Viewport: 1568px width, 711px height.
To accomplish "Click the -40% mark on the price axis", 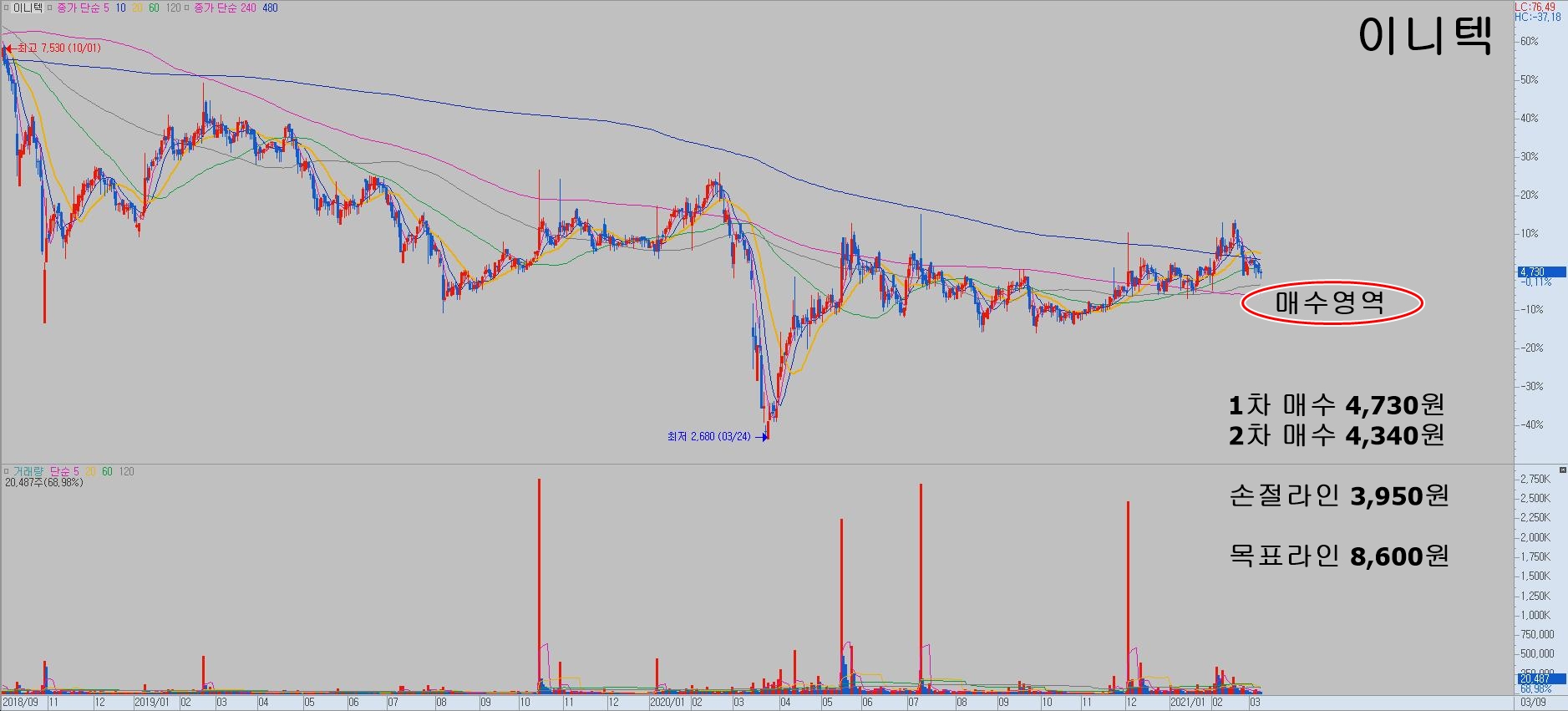I will 1530,424.
